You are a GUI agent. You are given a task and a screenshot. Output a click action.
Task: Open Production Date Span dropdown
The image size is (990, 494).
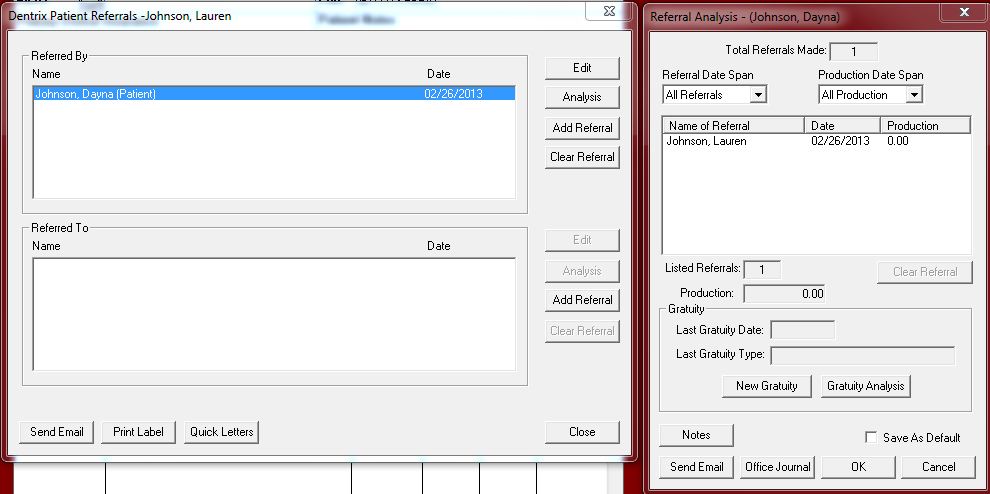(914, 95)
